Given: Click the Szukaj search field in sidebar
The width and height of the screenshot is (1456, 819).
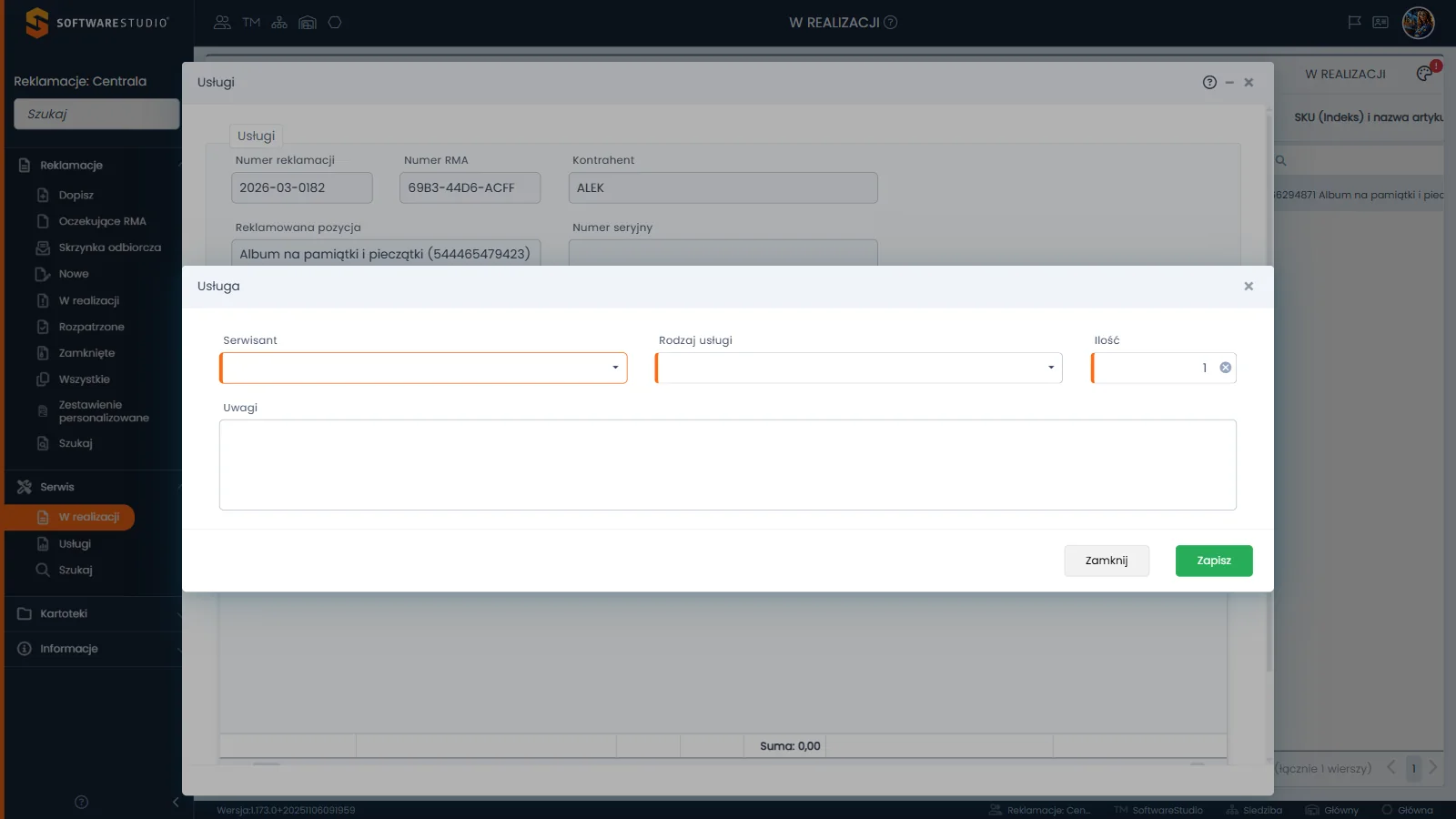Looking at the screenshot, I should pos(96,114).
